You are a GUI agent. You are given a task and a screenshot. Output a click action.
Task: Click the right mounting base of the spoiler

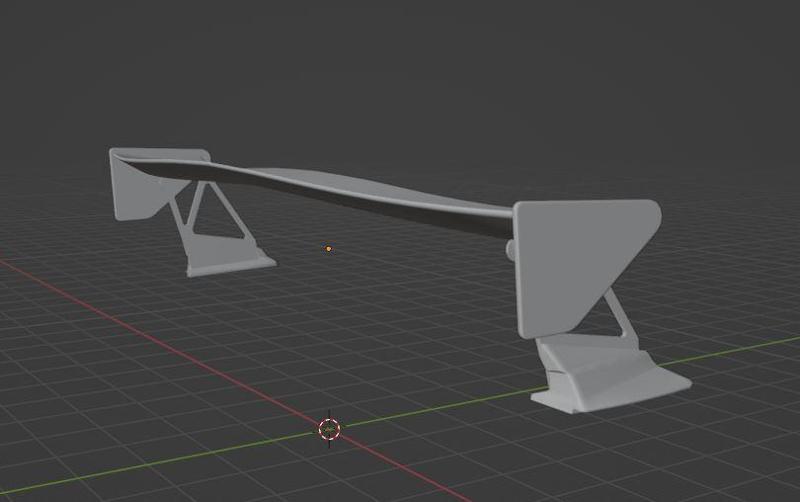pyautogui.click(x=612, y=375)
